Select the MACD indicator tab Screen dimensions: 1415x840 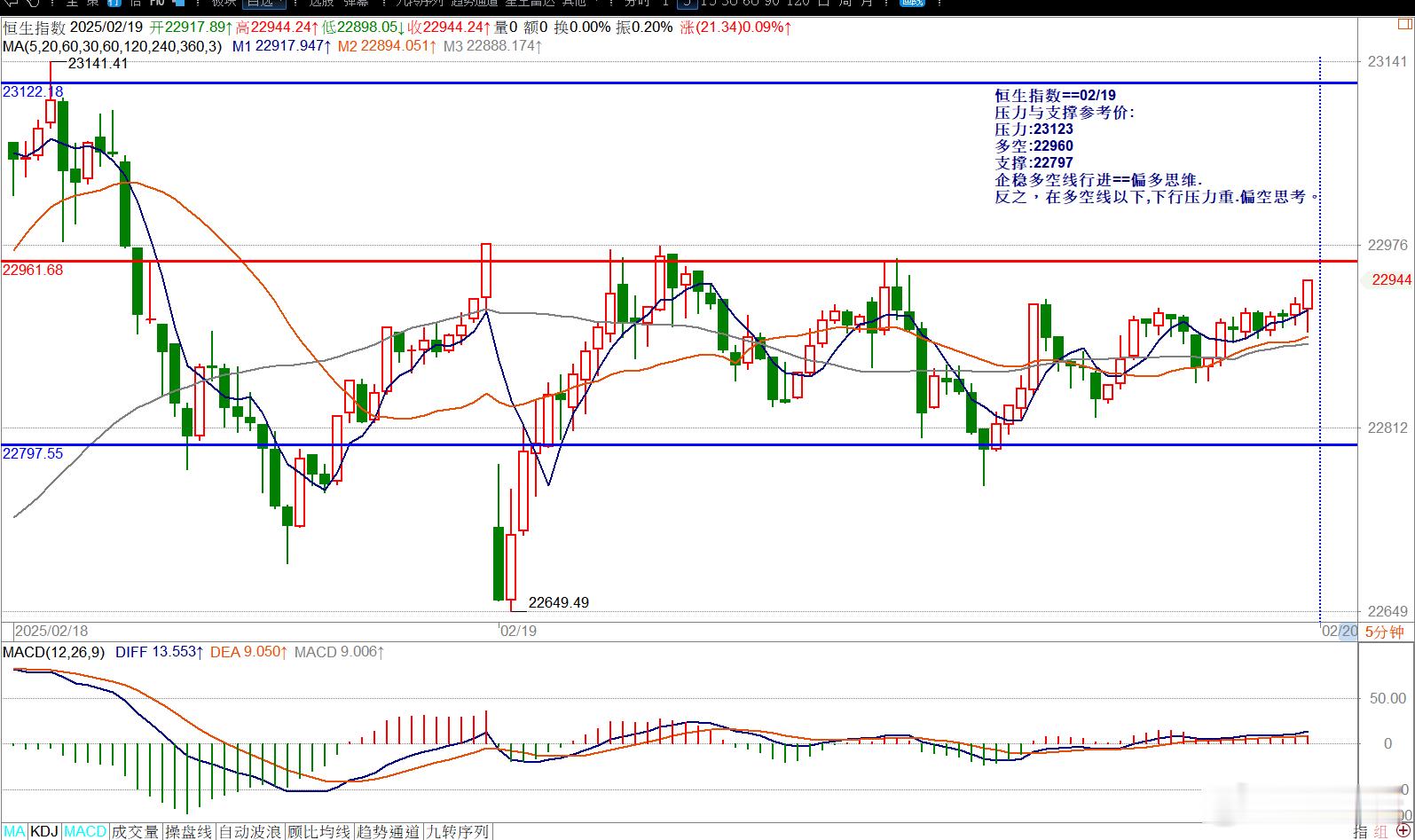point(85,831)
